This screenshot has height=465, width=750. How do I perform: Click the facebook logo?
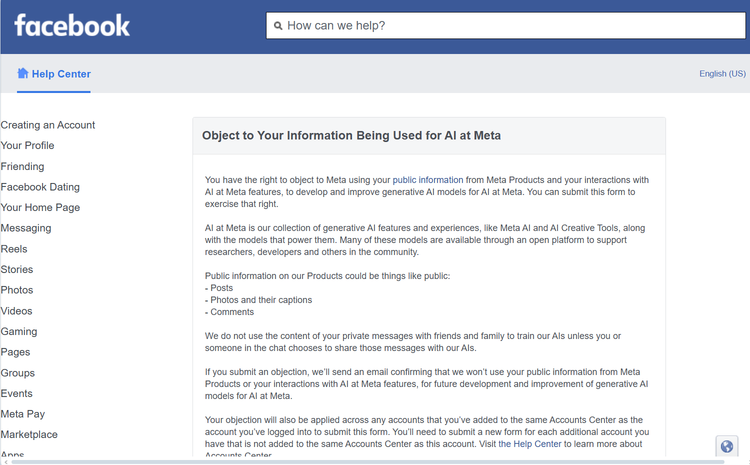pyautogui.click(x=72, y=25)
